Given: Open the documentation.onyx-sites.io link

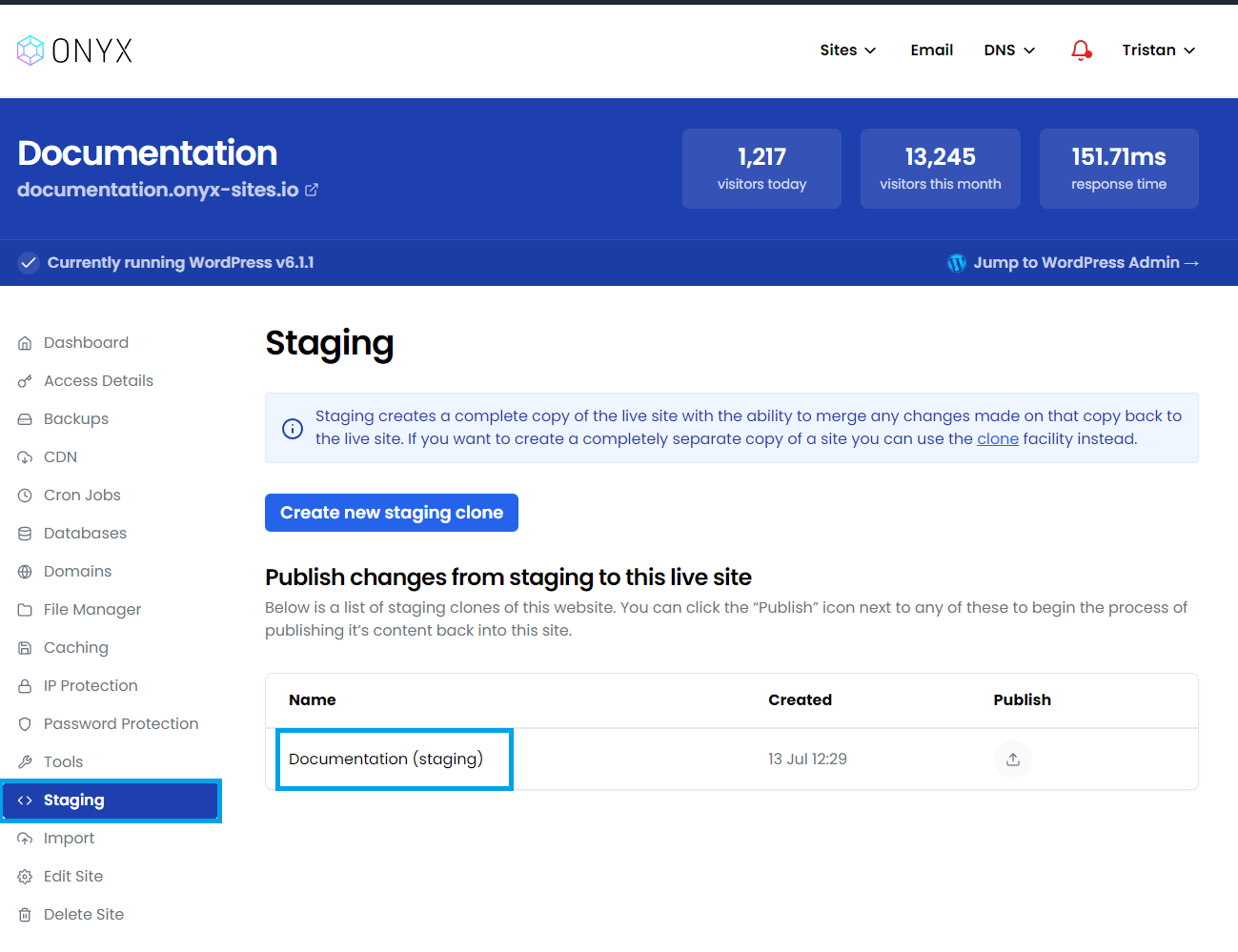Looking at the screenshot, I should 158,190.
